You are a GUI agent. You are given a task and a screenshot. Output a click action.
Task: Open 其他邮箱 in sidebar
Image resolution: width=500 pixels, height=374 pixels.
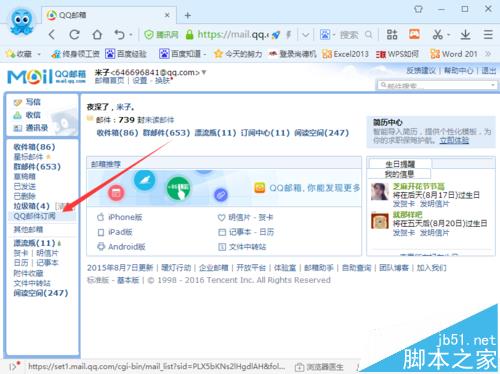click(x=28, y=230)
